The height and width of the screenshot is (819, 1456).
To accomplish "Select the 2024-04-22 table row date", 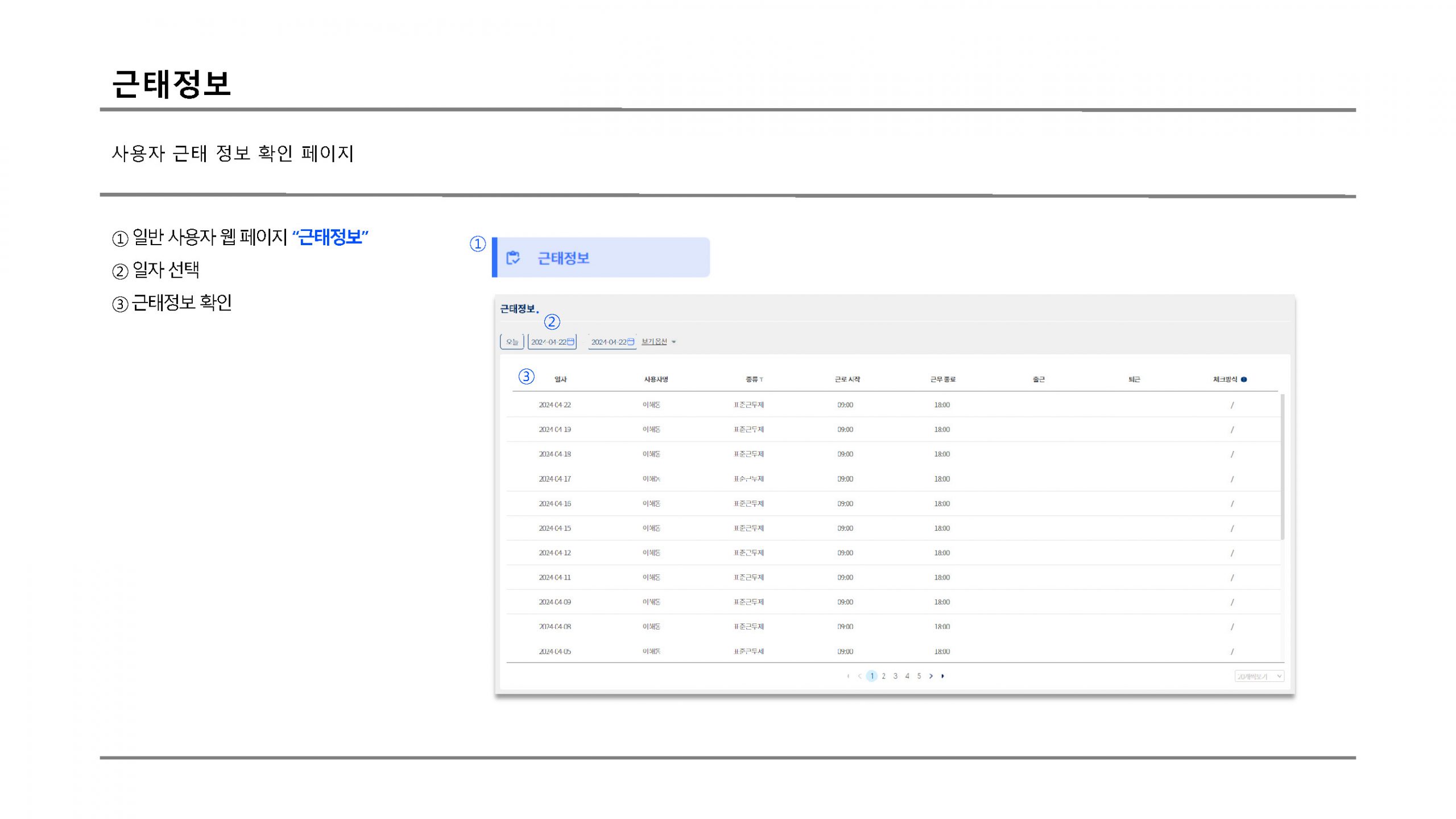I will (x=555, y=405).
